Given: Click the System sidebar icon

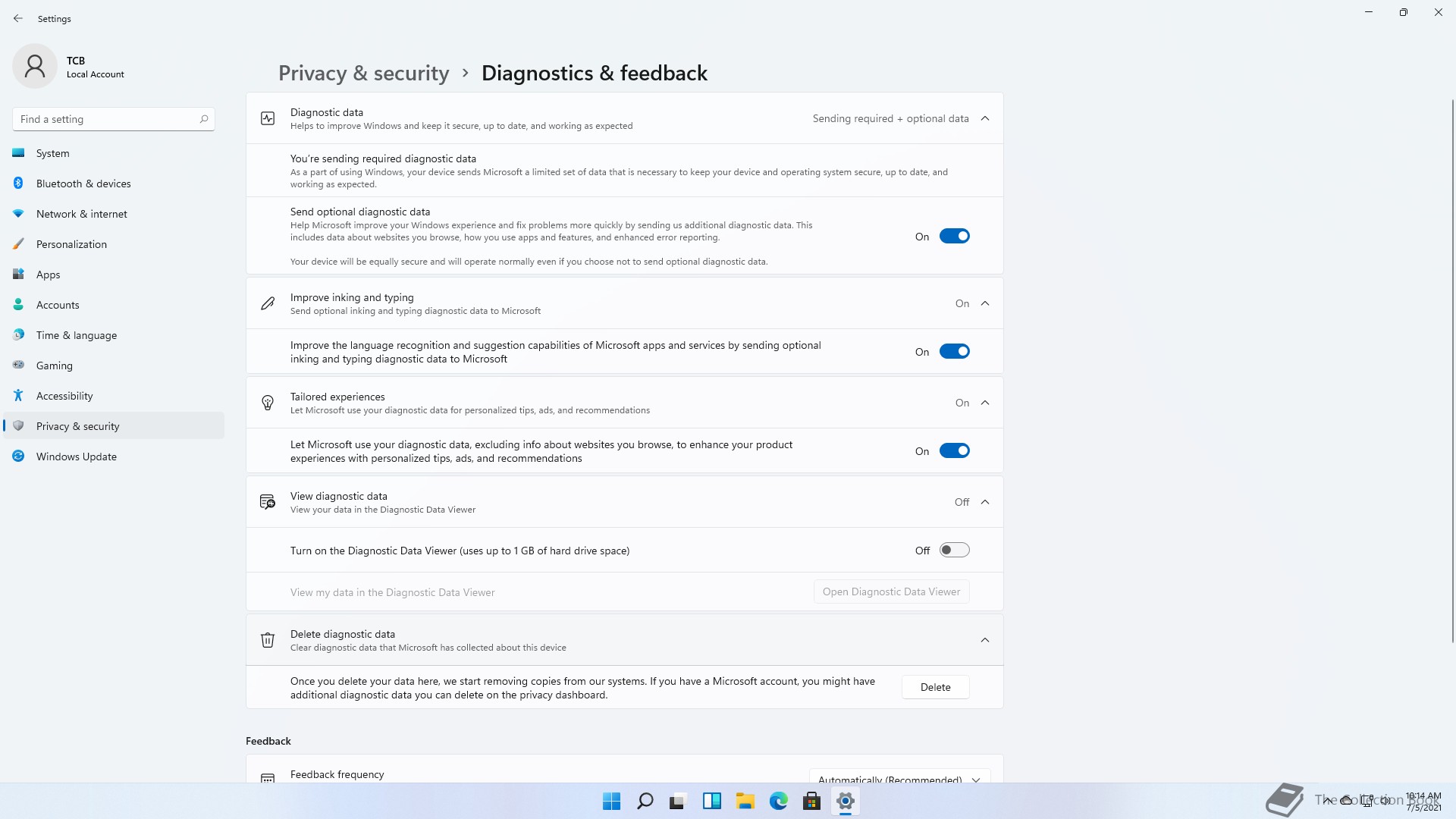Looking at the screenshot, I should pos(18,153).
